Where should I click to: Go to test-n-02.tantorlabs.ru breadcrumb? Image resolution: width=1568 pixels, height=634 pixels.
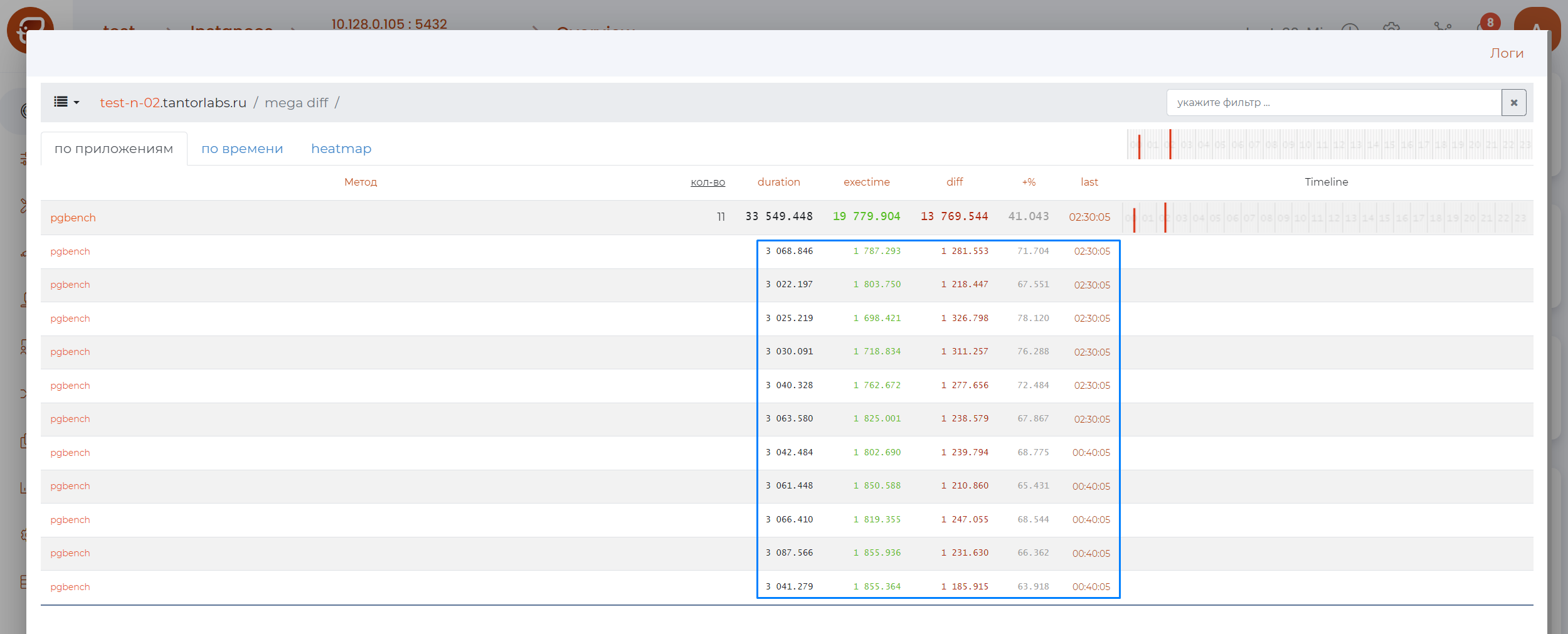point(172,103)
